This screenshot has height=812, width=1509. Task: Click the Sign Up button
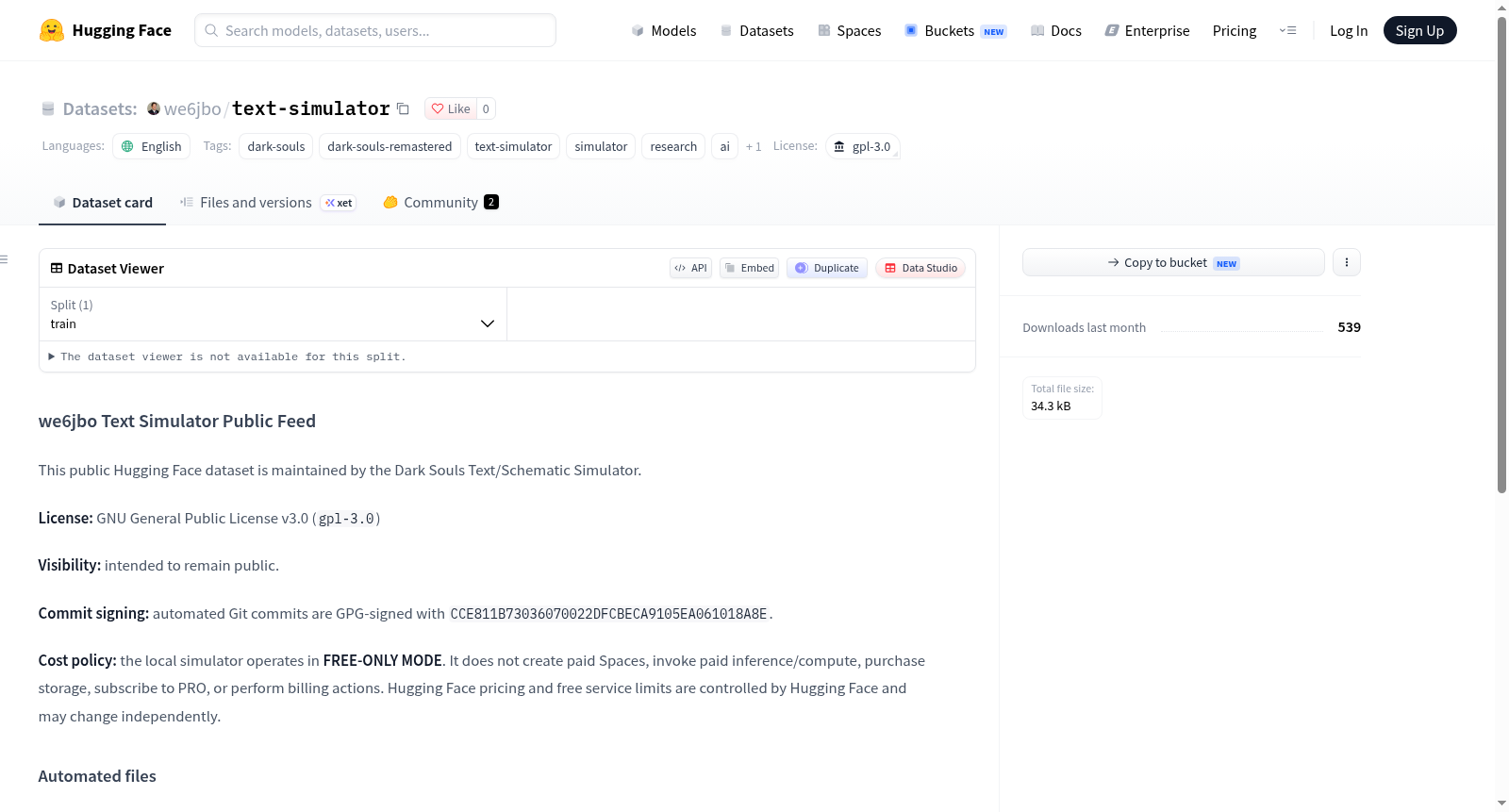tap(1419, 30)
